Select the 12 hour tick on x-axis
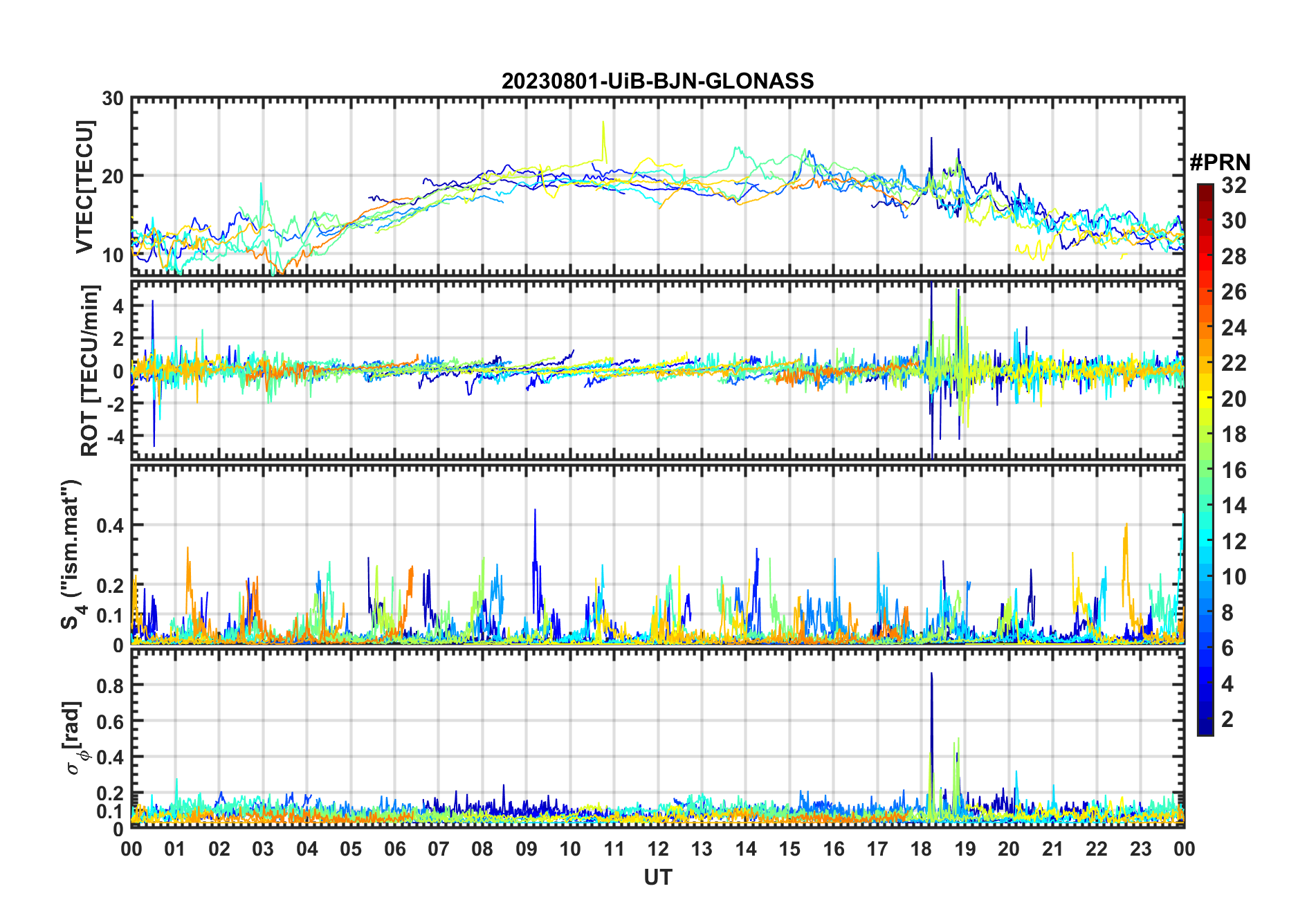The height and width of the screenshot is (920, 1316). 658,849
